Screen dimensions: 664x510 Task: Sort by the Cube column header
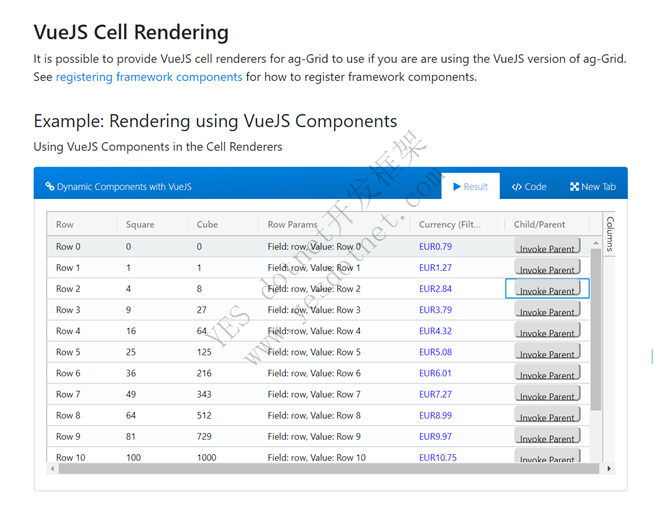(207, 225)
